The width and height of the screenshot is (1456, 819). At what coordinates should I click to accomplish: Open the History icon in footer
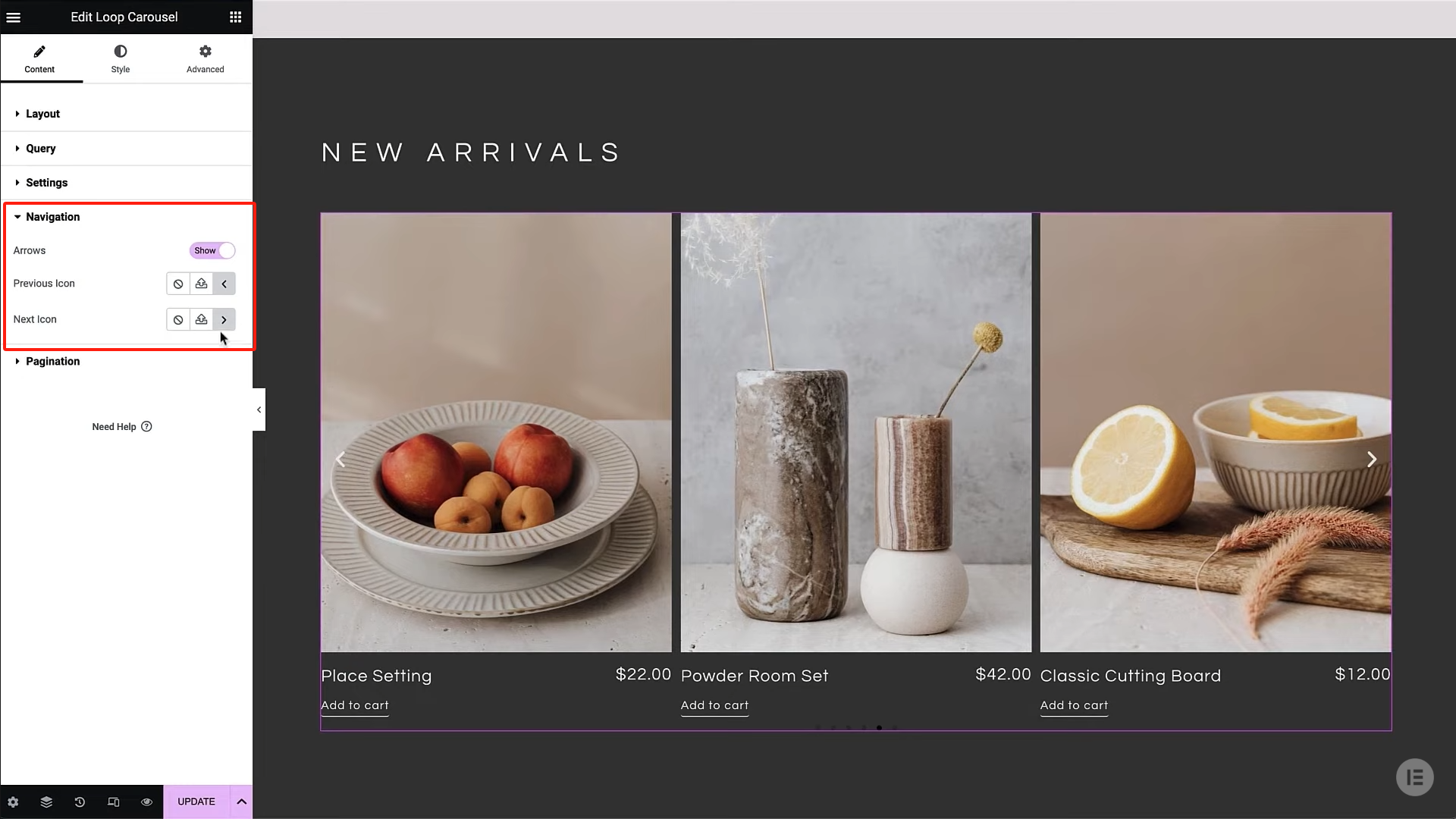tap(80, 802)
